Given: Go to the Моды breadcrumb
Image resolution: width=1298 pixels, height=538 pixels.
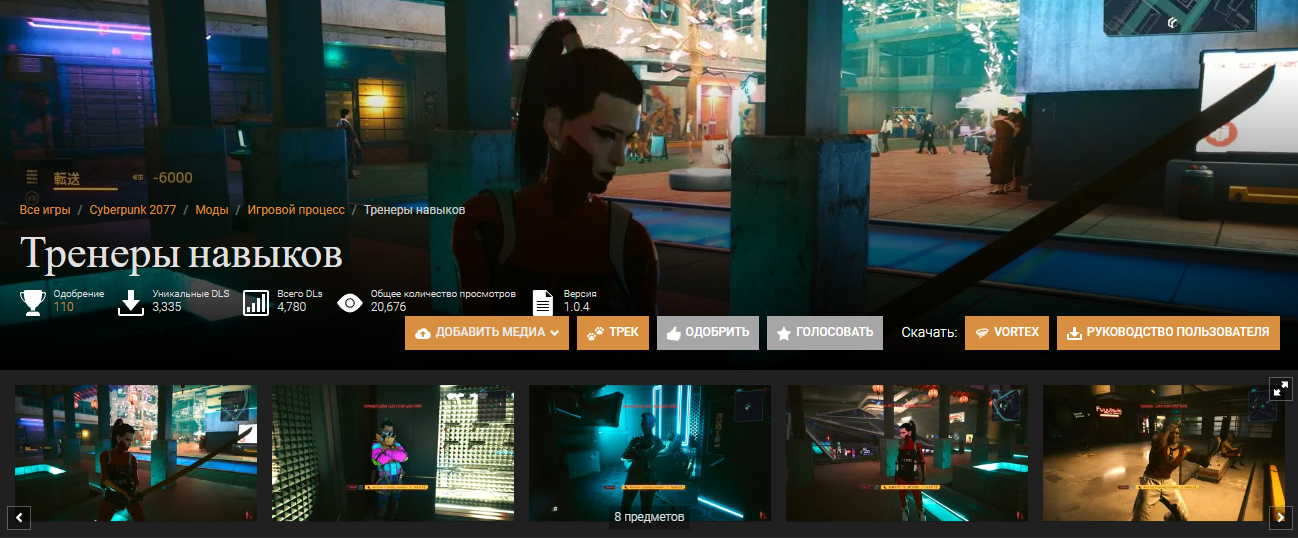Looking at the screenshot, I should 211,210.
